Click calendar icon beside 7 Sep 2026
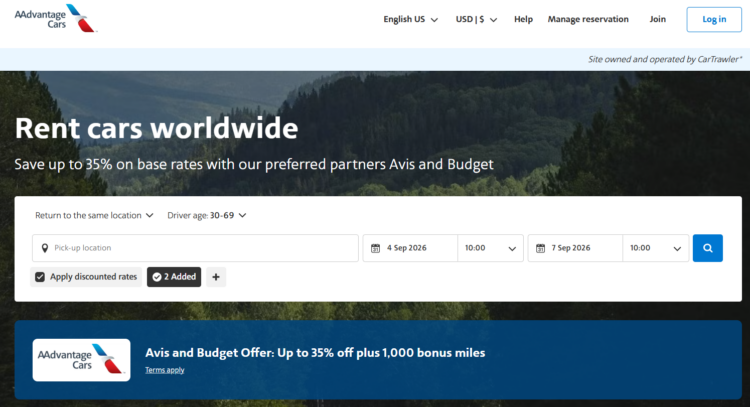 point(540,248)
